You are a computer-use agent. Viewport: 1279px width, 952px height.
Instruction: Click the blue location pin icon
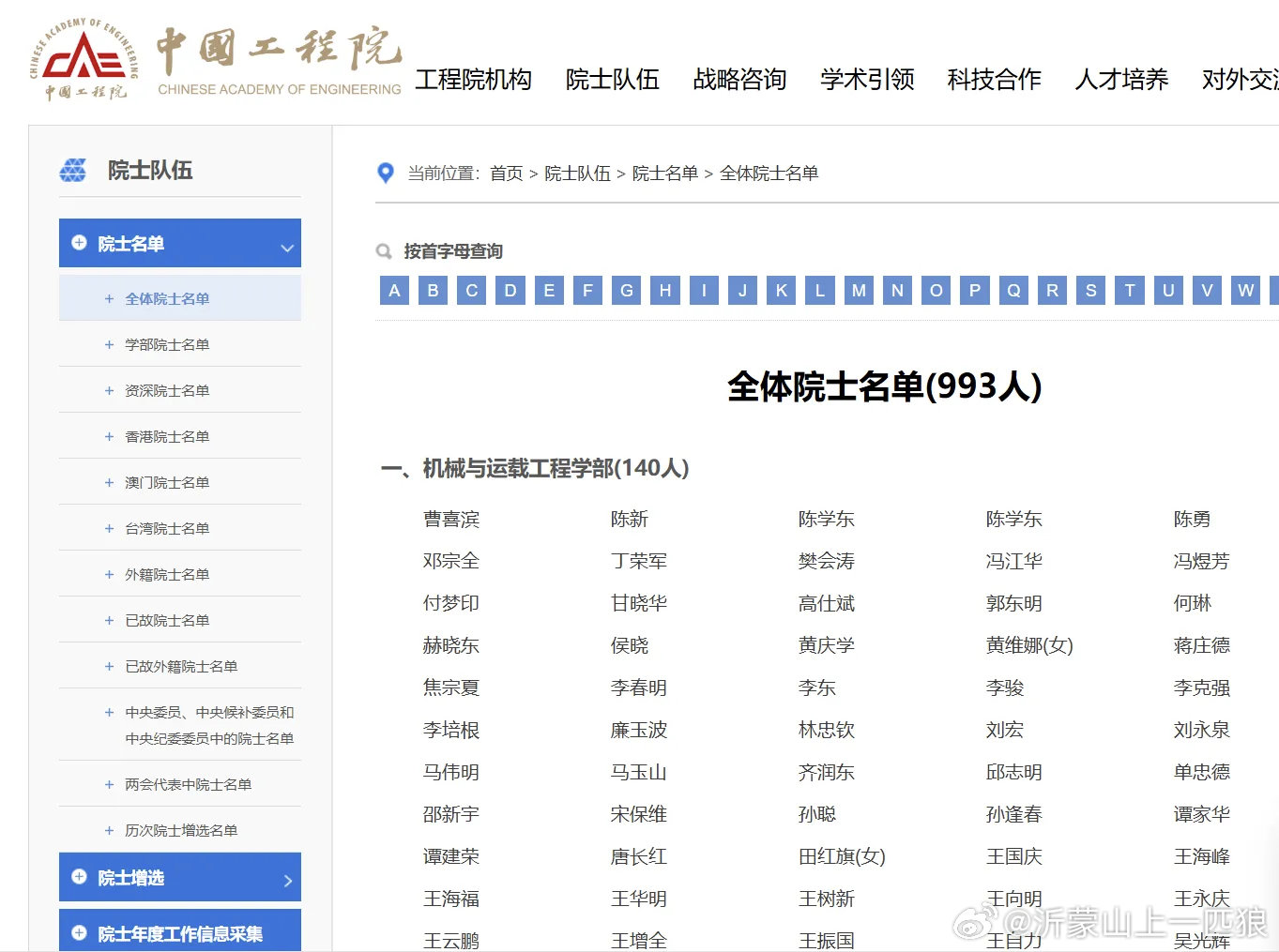coord(385,173)
